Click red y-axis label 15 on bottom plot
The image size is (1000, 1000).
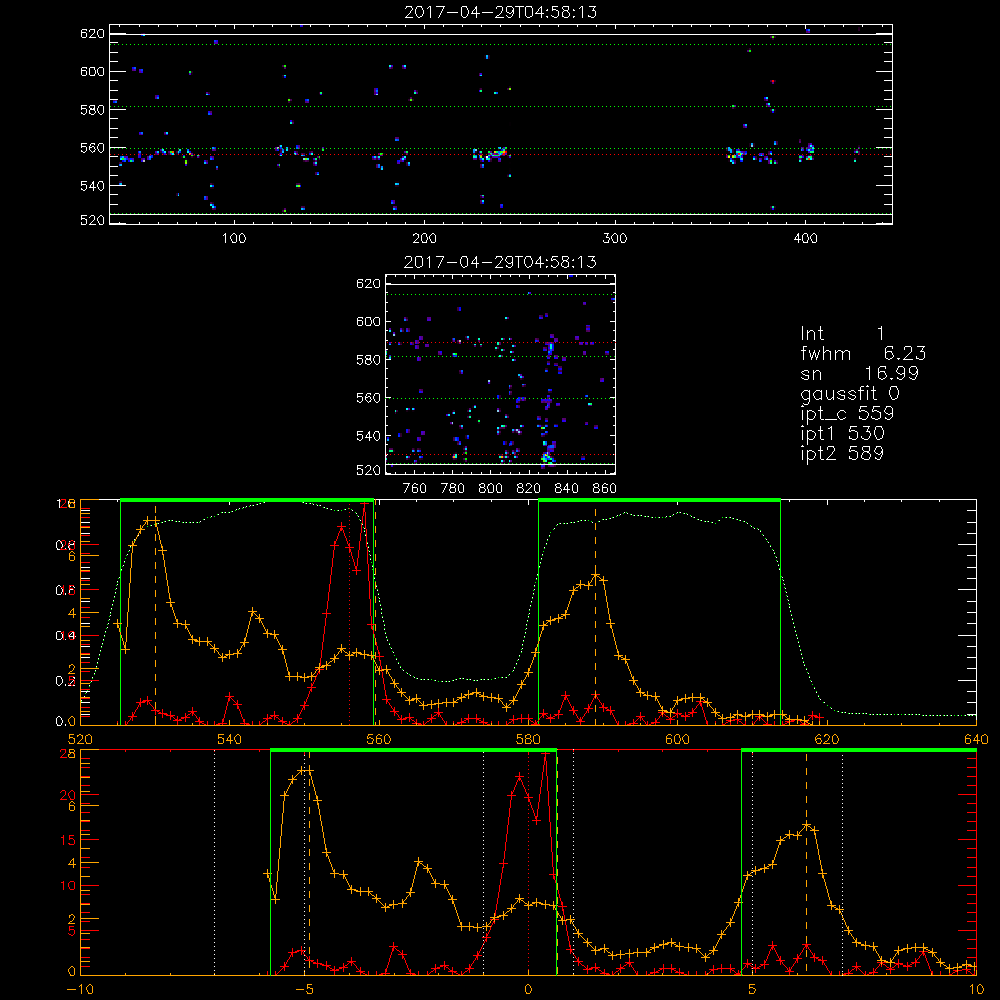67,840
